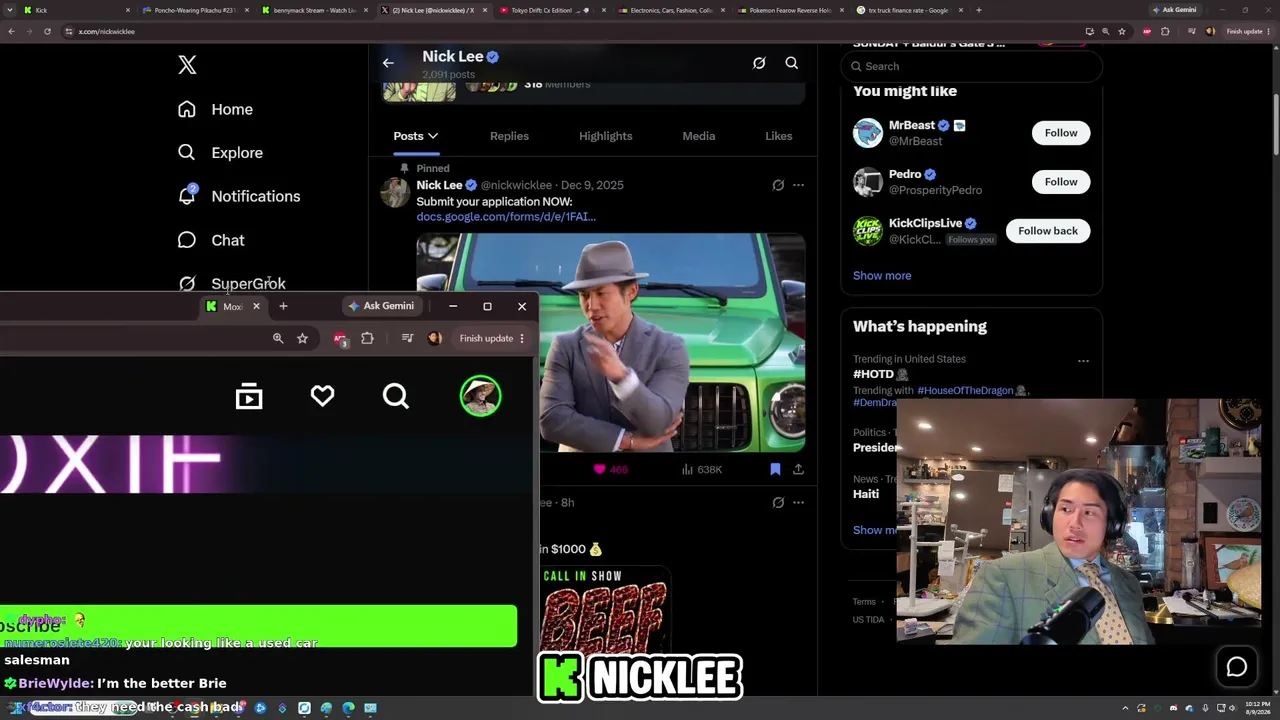
Task: Toggle the bookmark on the pinned post
Action: click(775, 469)
